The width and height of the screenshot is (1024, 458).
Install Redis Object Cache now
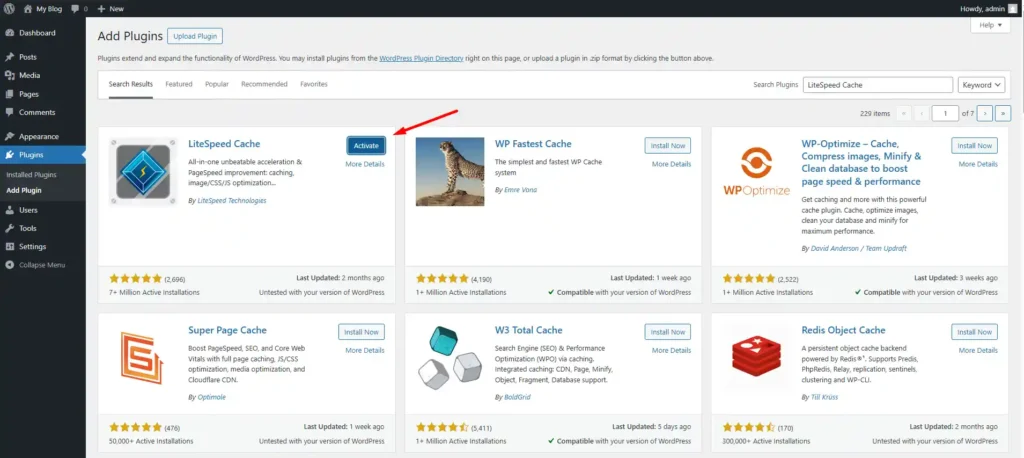974,332
